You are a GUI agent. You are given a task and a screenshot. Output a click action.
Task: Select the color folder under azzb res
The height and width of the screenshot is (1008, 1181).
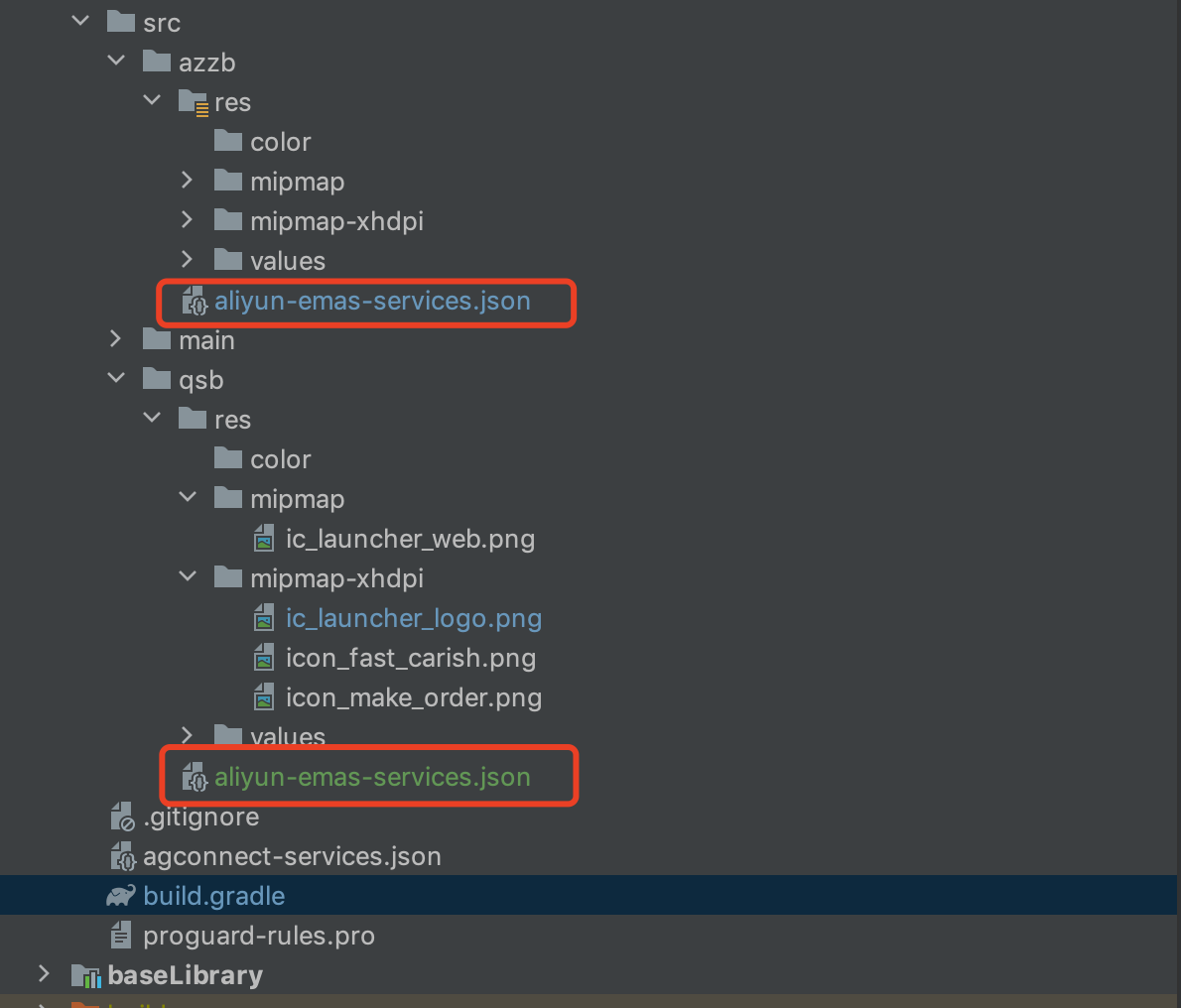[x=280, y=142]
